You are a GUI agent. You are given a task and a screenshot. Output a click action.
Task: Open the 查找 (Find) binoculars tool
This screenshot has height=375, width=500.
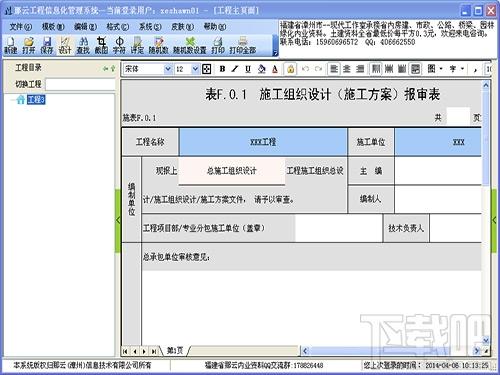pos(83,45)
